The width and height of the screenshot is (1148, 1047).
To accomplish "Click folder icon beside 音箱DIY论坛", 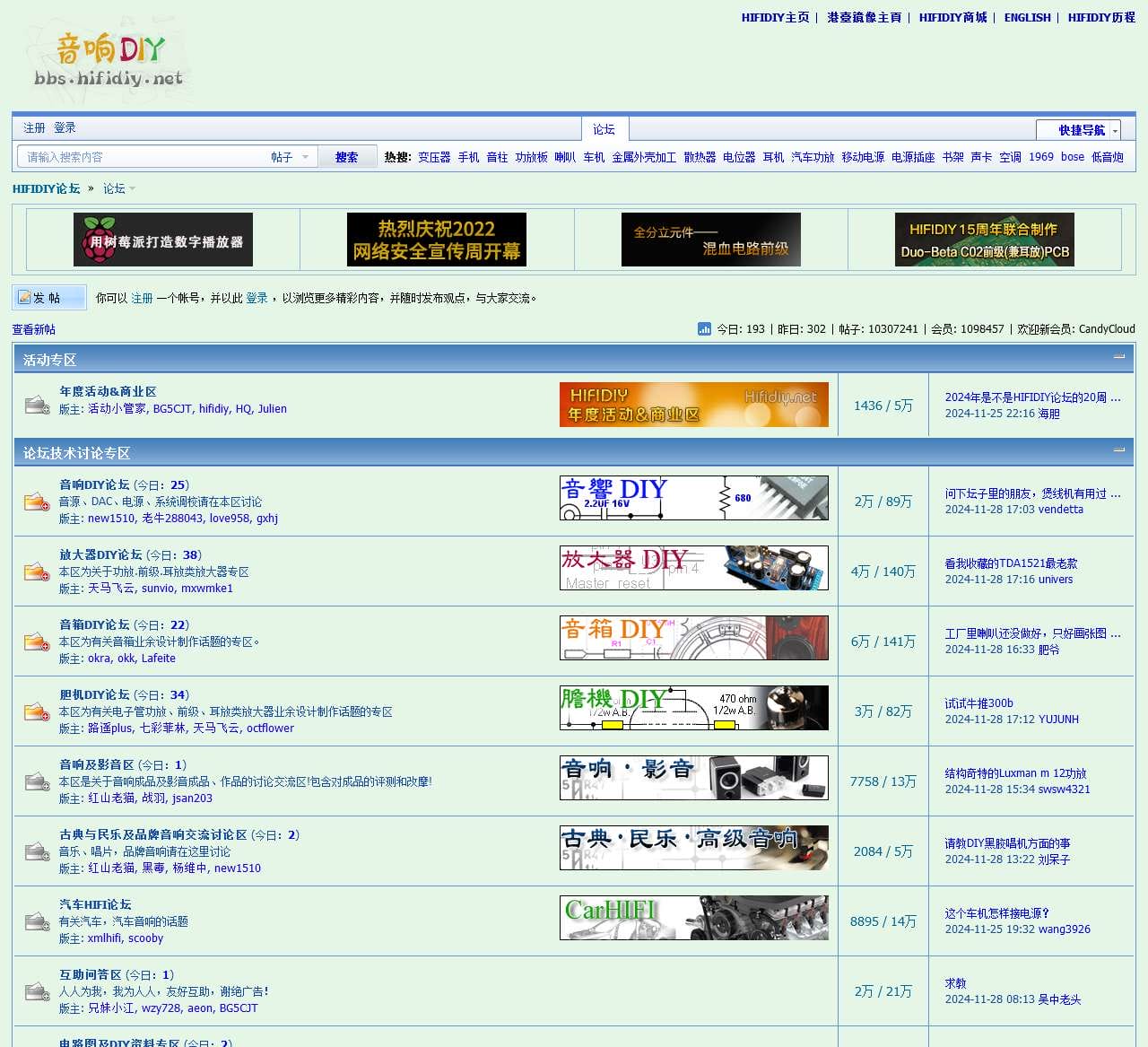I will pyautogui.click(x=37, y=641).
